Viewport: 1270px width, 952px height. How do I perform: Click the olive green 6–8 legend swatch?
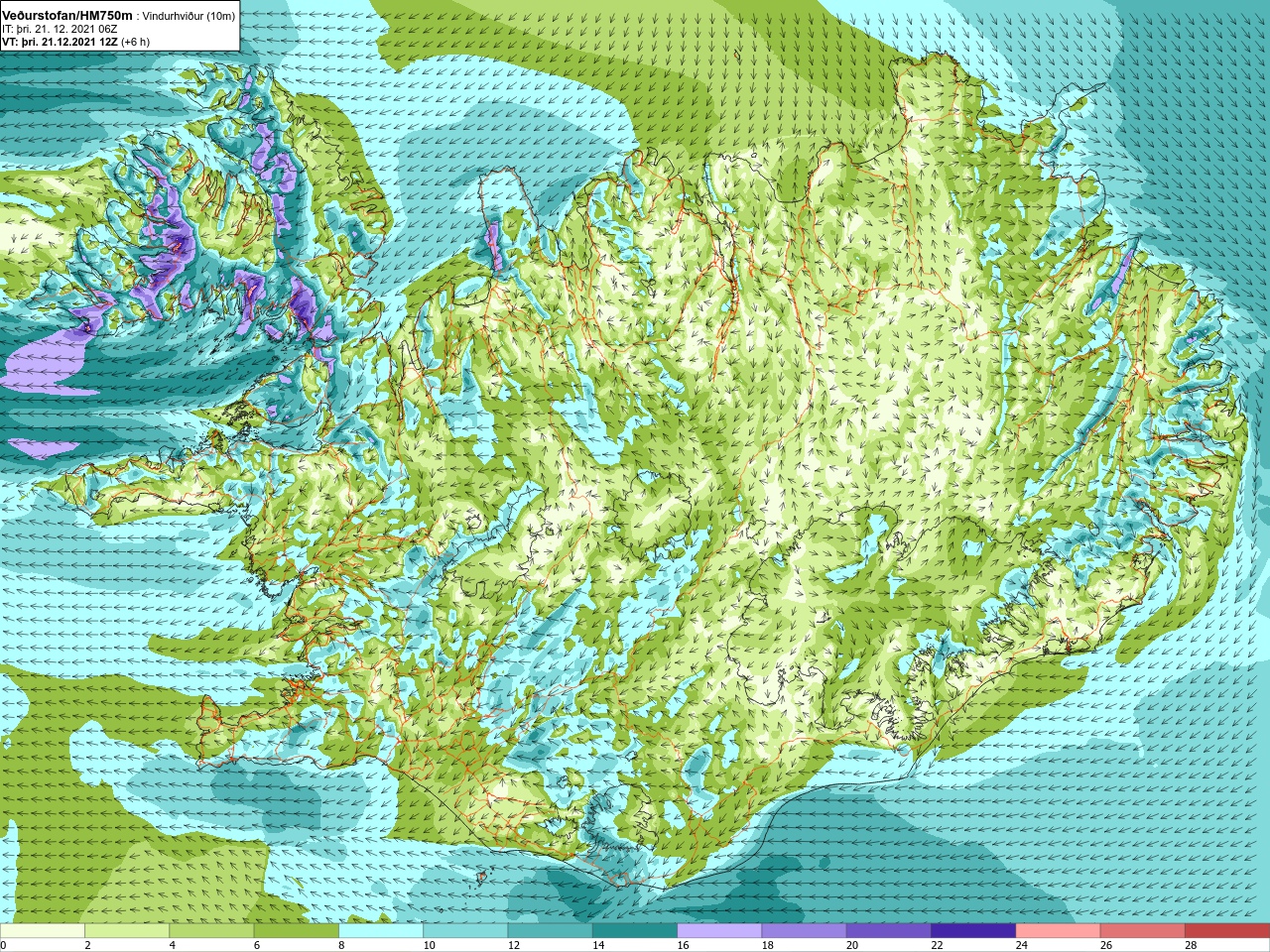296,931
